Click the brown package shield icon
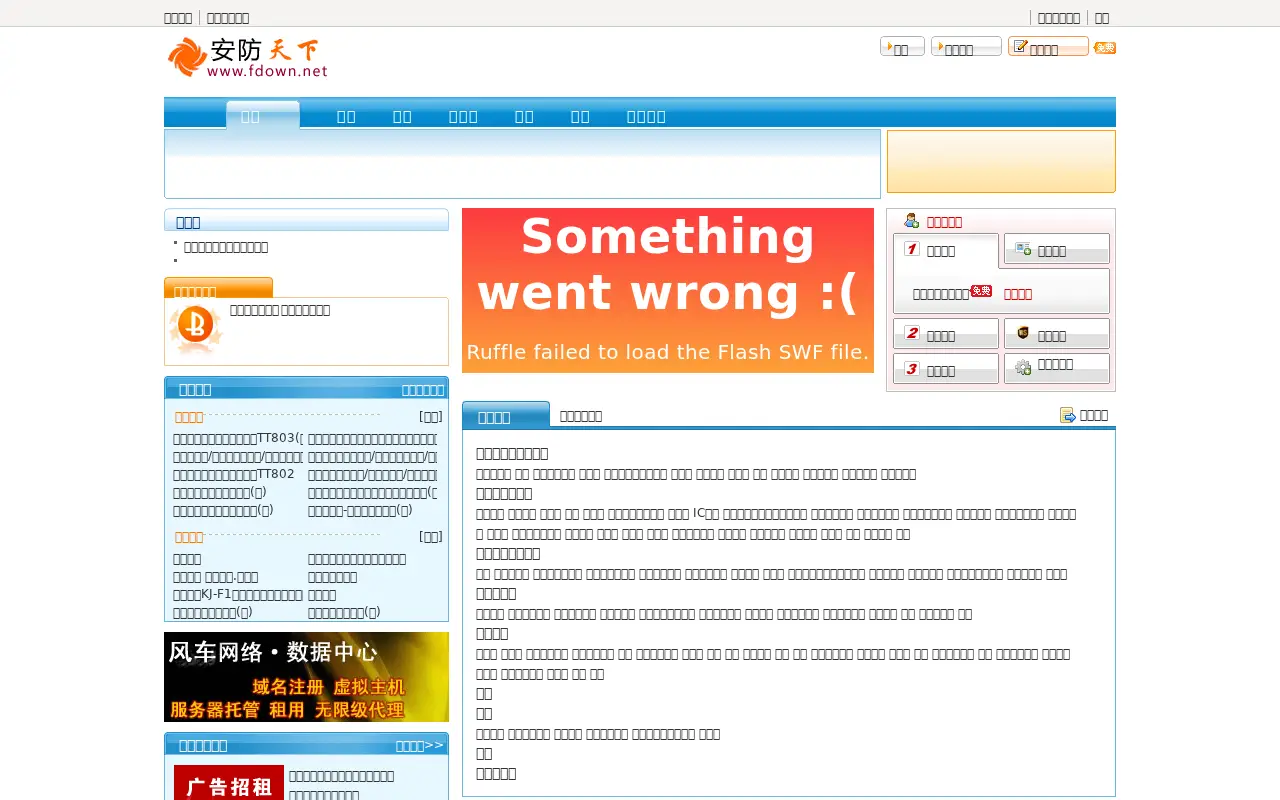Image resolution: width=1280 pixels, height=800 pixels. point(1023,333)
